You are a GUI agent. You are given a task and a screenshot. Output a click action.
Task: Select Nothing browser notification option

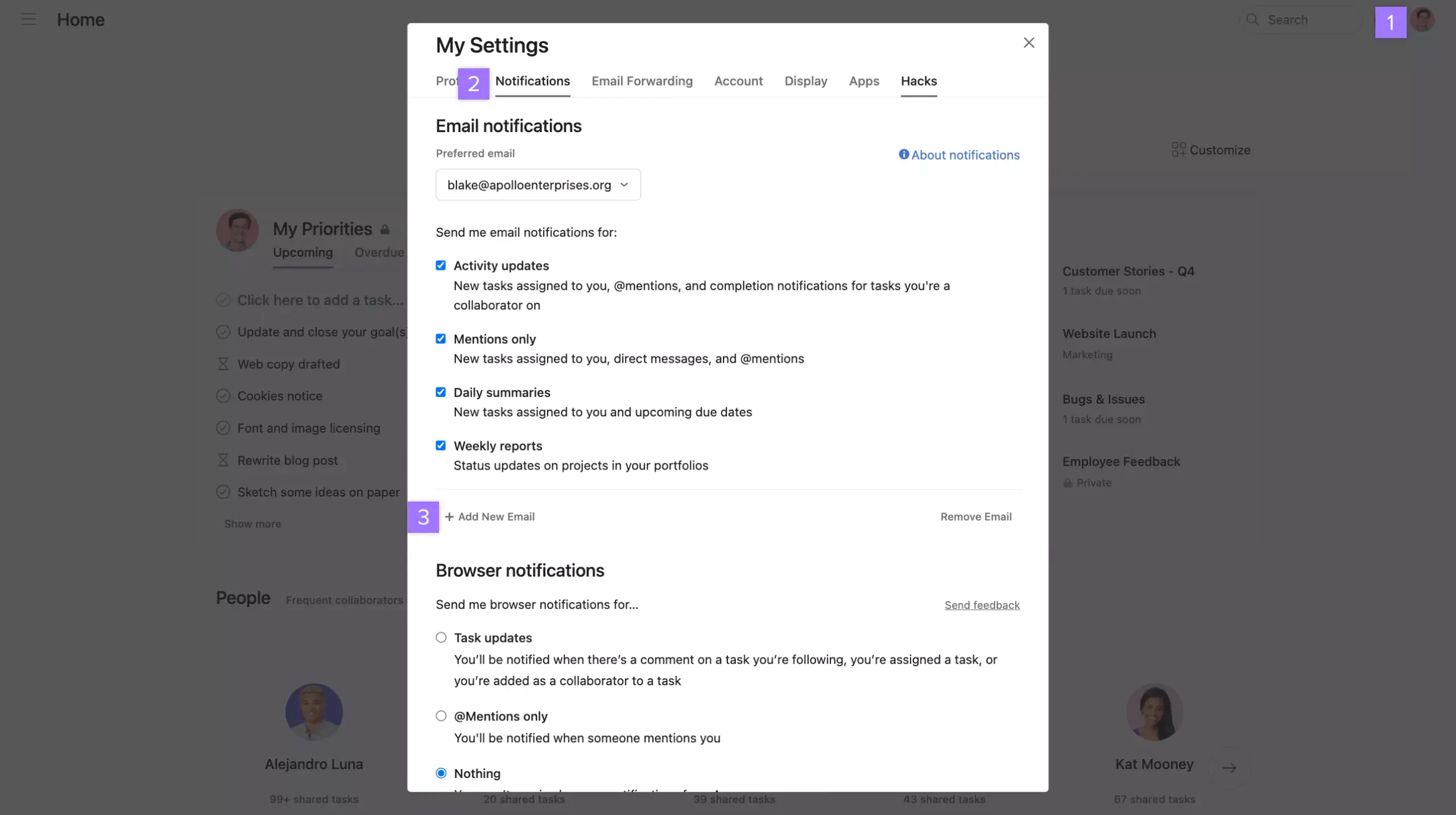pos(440,773)
